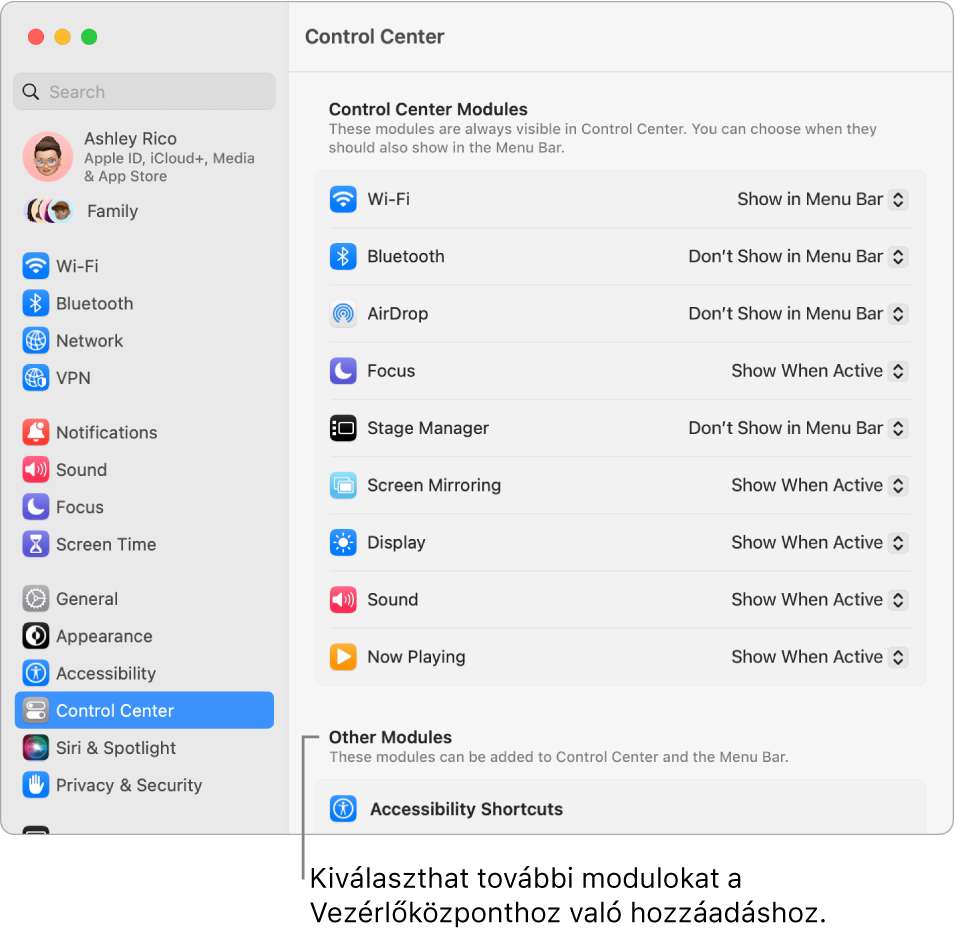Select Wi-Fi label in the sidebar
This screenshot has width=955, height=934.
coord(77,266)
